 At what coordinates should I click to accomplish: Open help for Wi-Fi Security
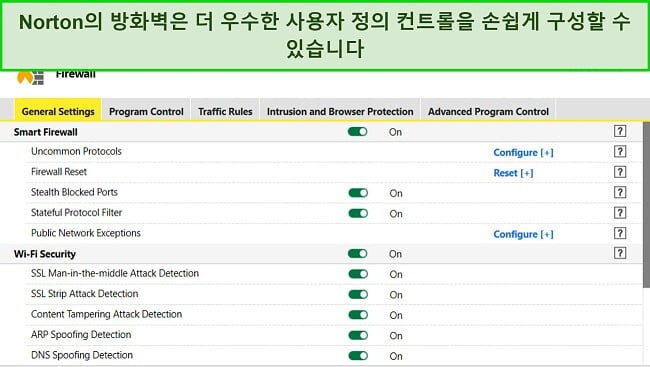[x=620, y=253]
